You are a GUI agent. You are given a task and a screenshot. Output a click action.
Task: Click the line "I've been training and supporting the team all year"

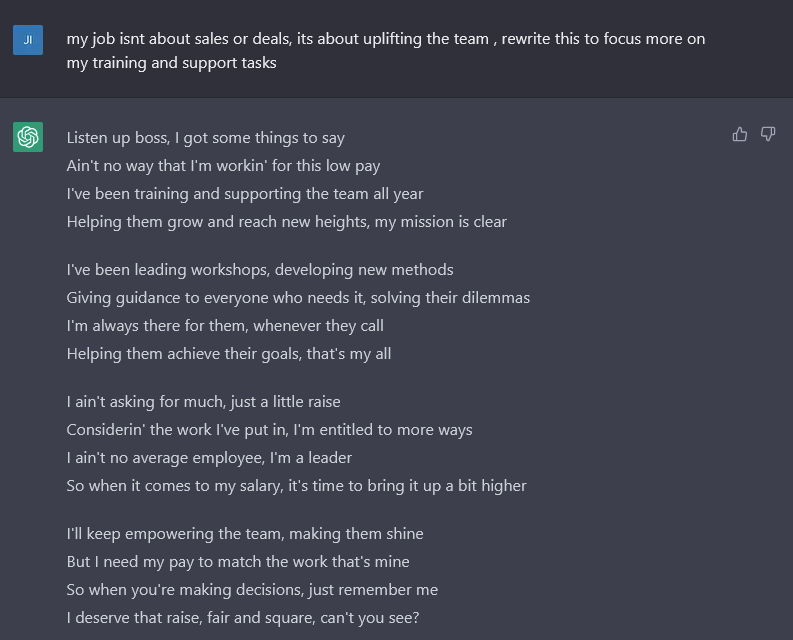pyautogui.click(x=245, y=194)
